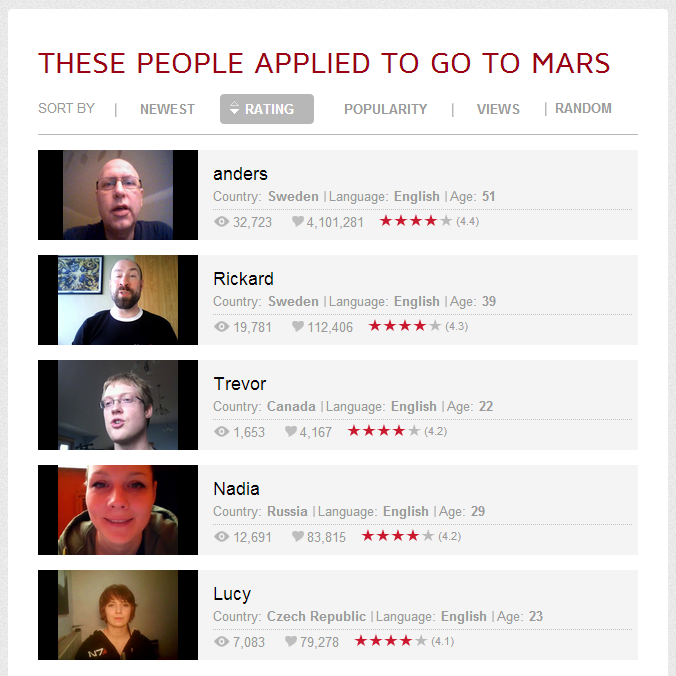Open the anders applicant profile name
676x676 pixels.
coord(240,174)
